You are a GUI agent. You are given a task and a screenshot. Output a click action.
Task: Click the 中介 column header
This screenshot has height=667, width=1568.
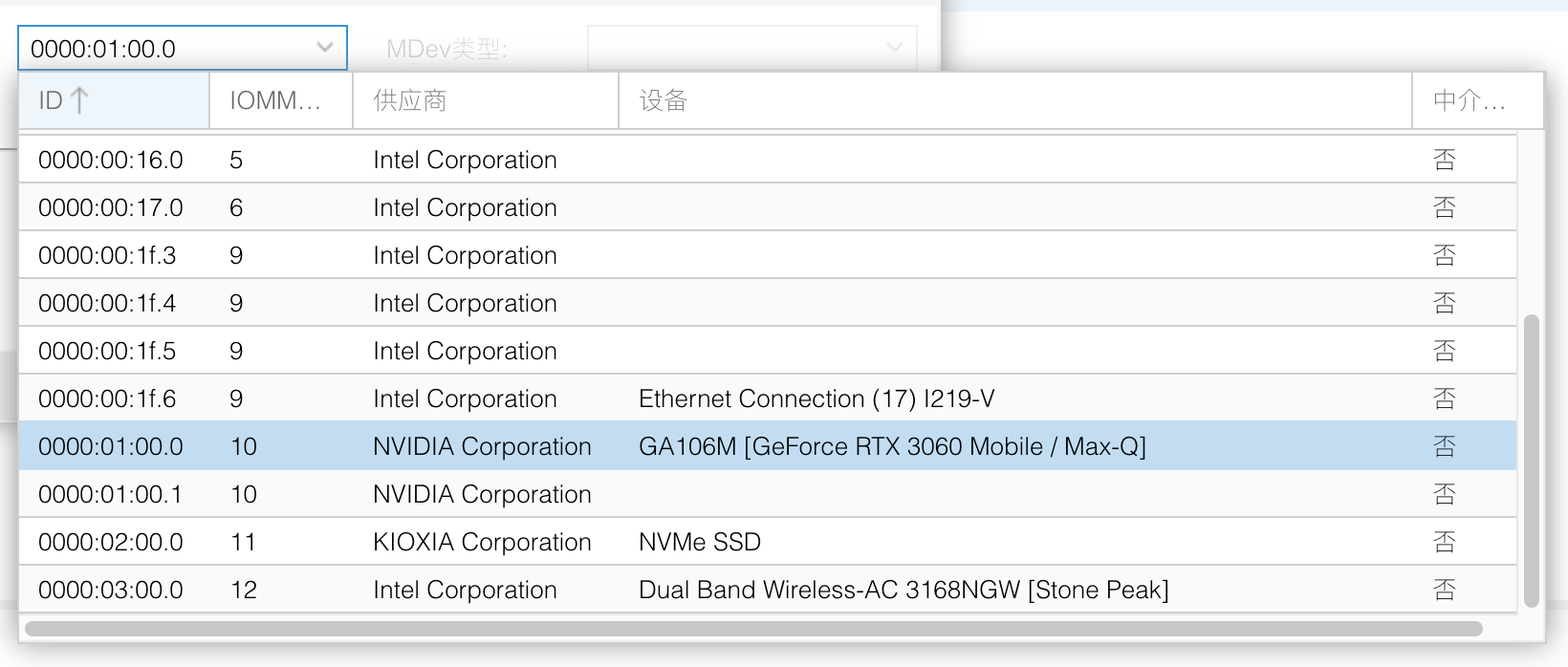pos(1470,100)
